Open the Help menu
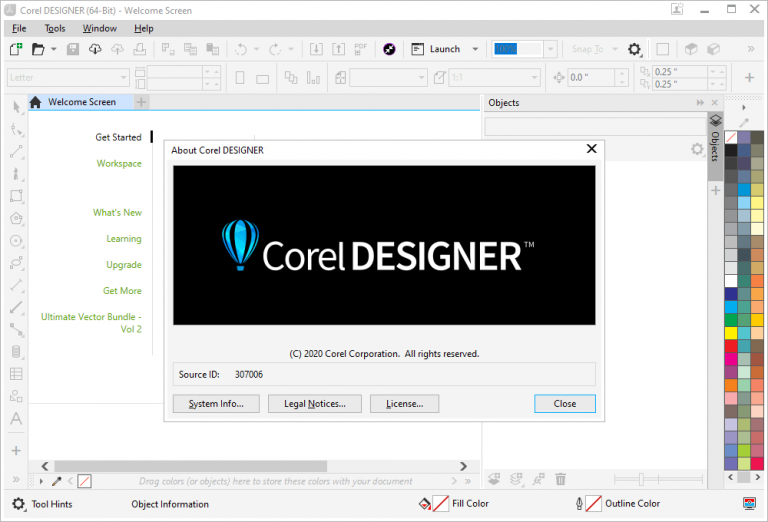 144,28
